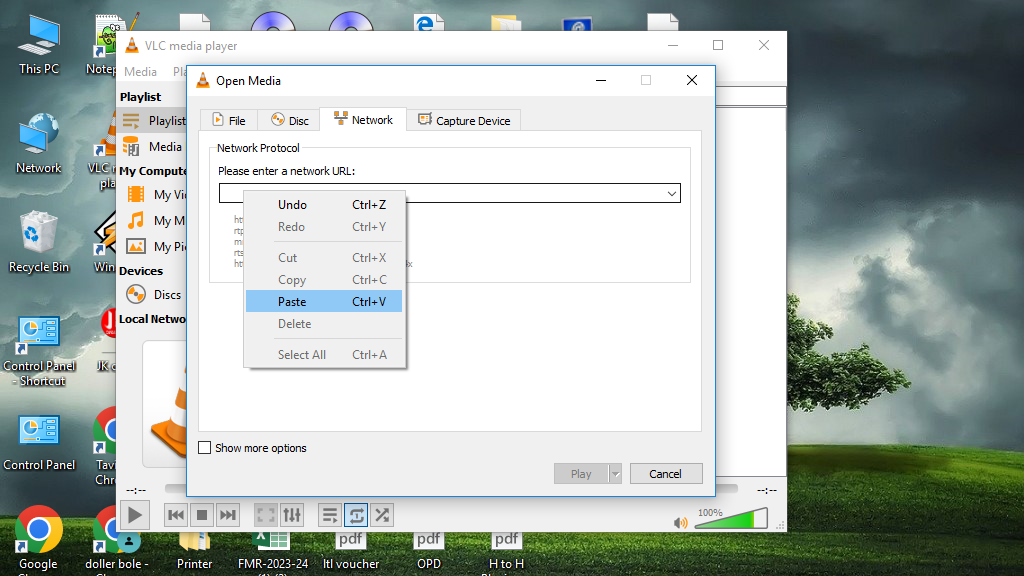Open the Network desktop icon
Screen dimensions: 1024x576
coord(39,144)
